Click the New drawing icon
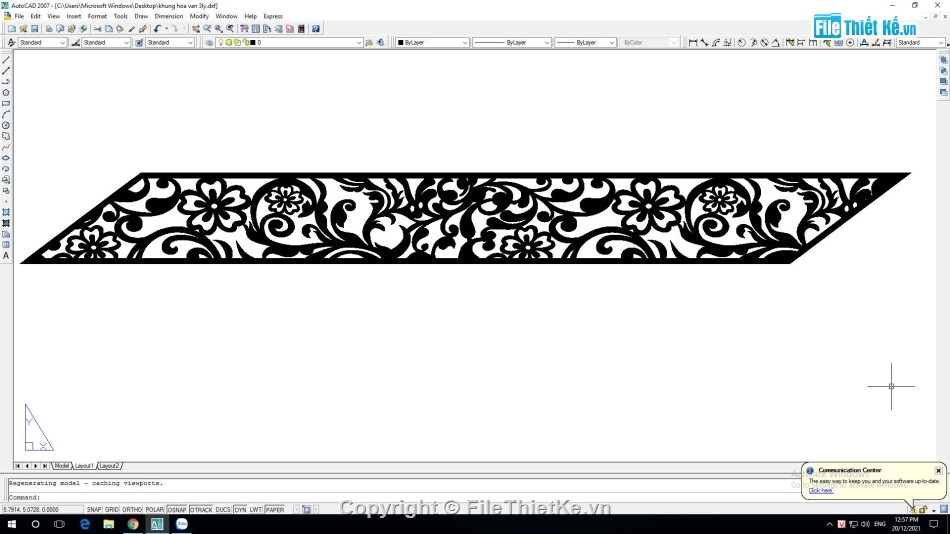The height and width of the screenshot is (534, 950). coord(12,28)
